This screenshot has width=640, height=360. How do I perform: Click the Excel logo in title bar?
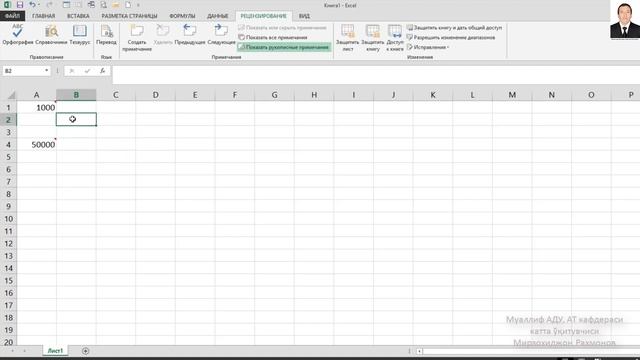click(x=7, y=5)
